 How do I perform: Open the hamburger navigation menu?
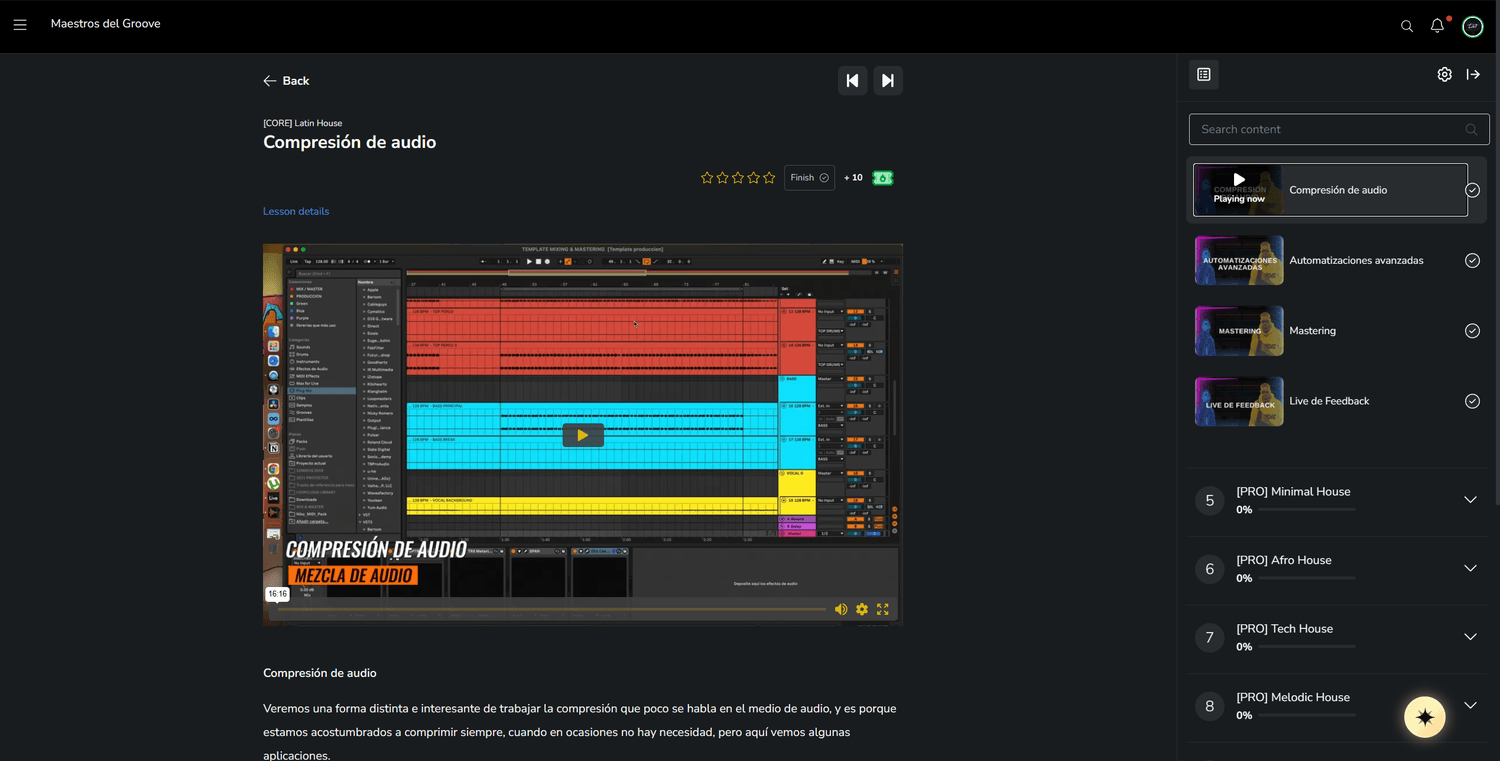click(x=20, y=24)
